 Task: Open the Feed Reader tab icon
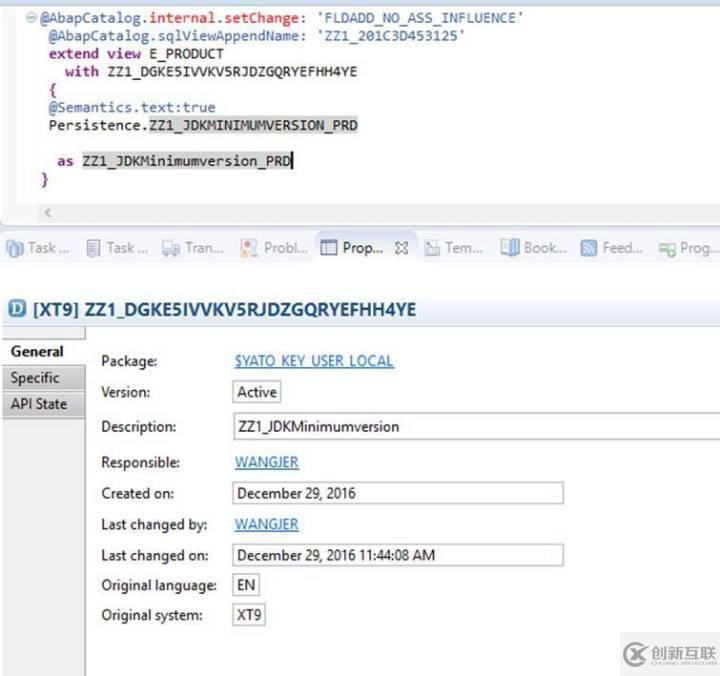click(x=589, y=248)
